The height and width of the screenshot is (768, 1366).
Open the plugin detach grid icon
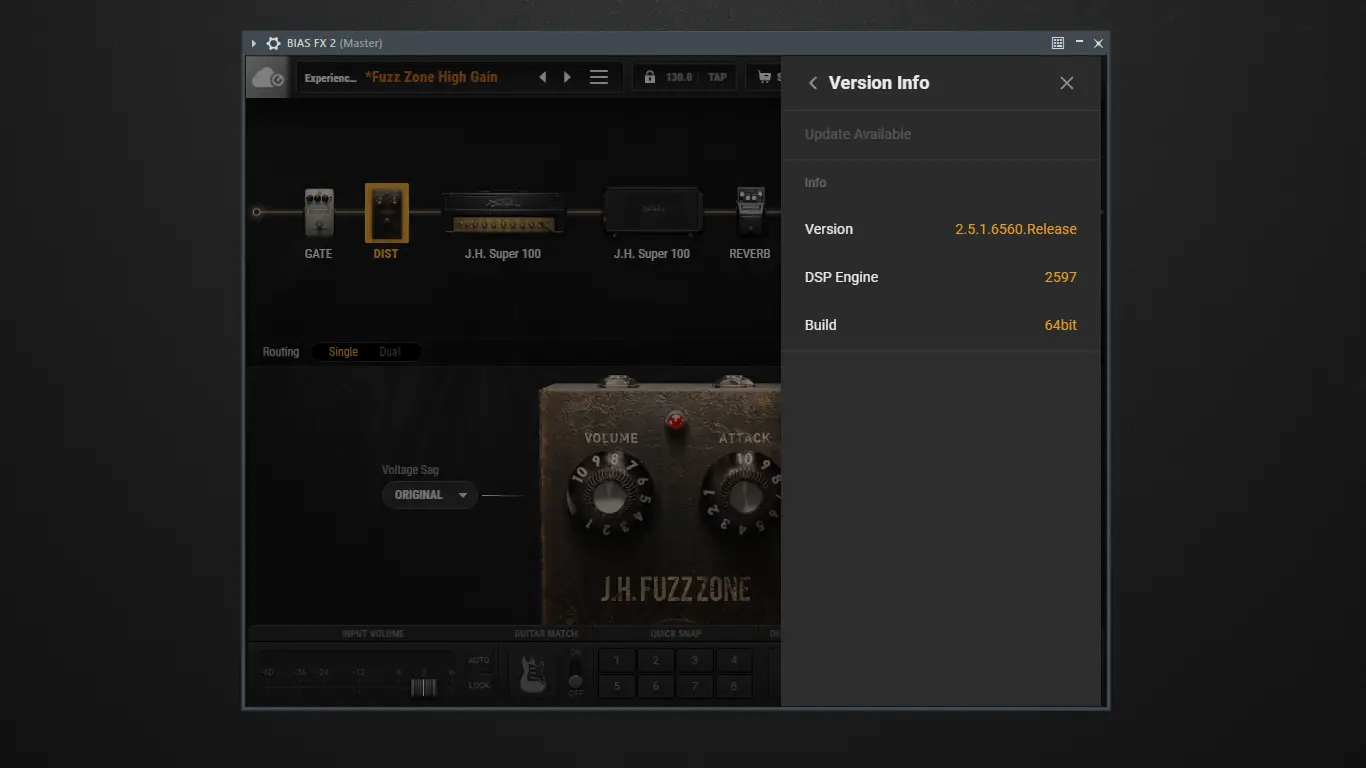[1058, 43]
